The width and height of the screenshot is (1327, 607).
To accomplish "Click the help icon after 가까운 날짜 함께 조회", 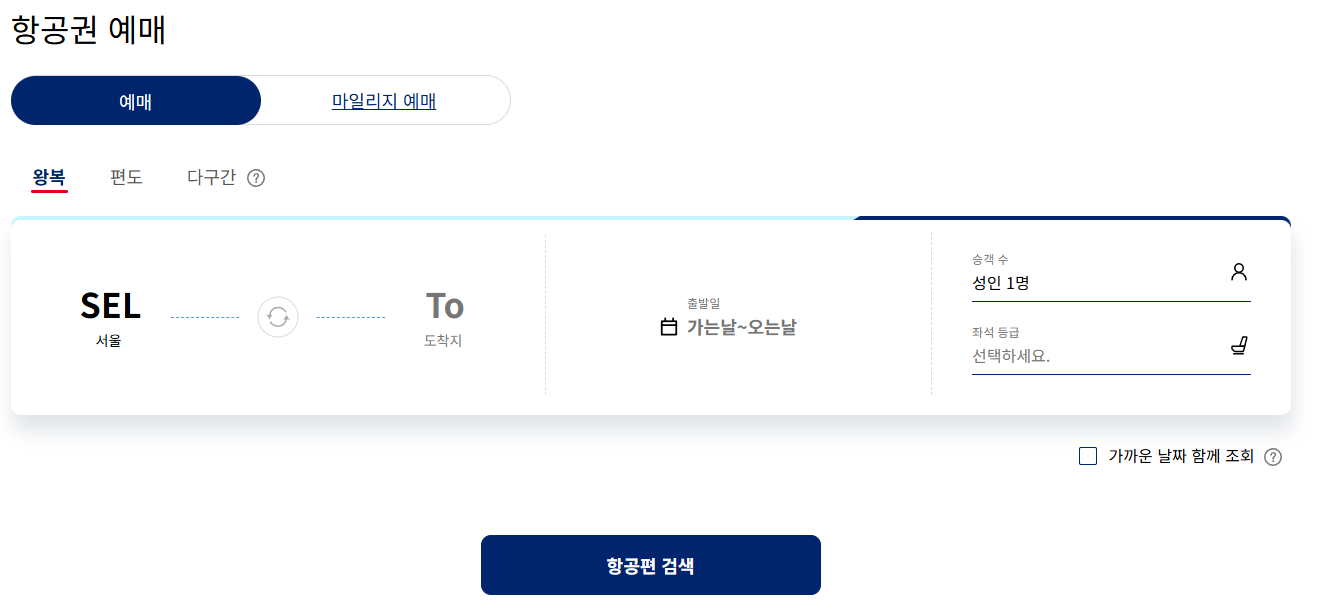I will pos(1273,456).
